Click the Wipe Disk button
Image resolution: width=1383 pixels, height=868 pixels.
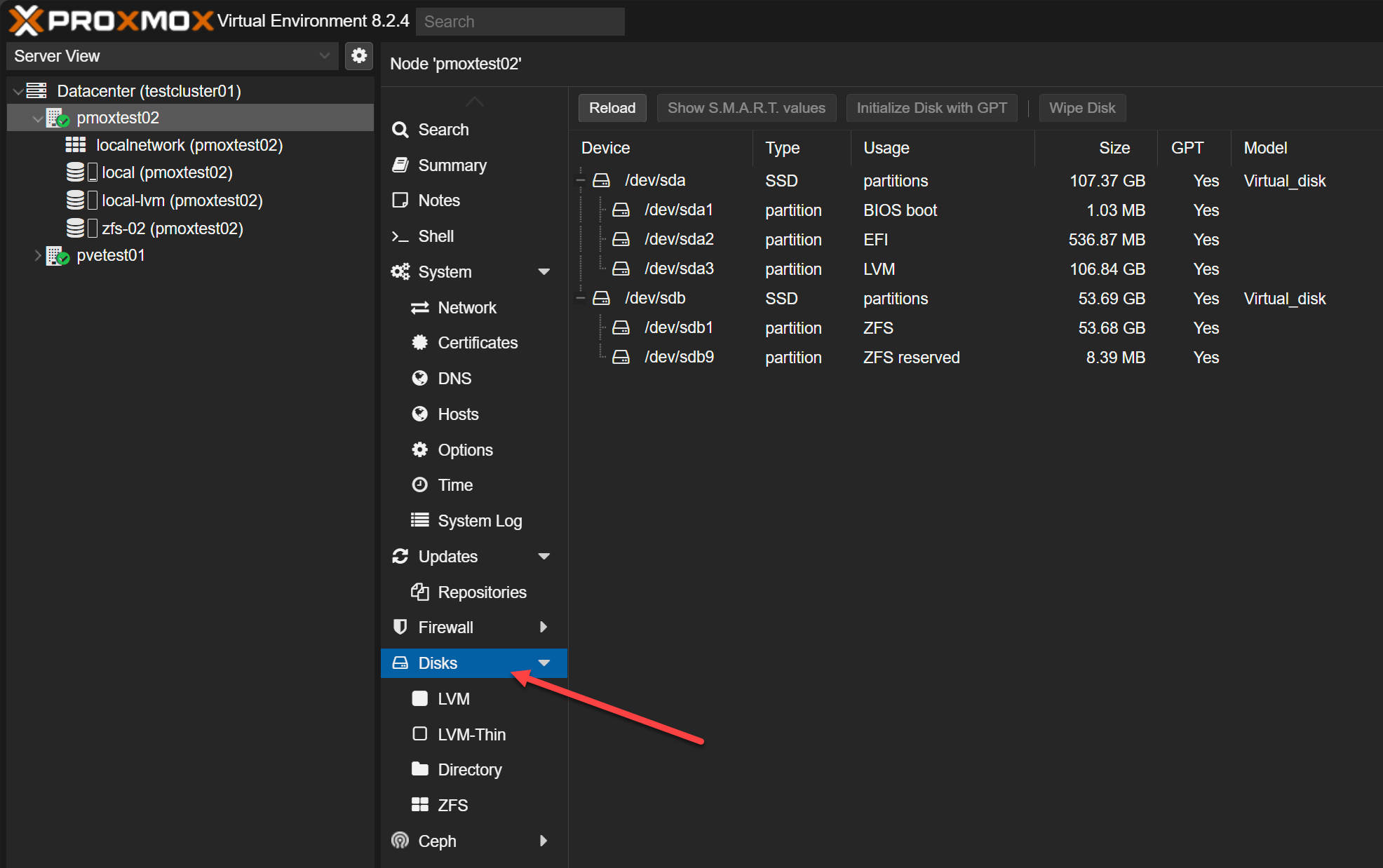[x=1081, y=108]
